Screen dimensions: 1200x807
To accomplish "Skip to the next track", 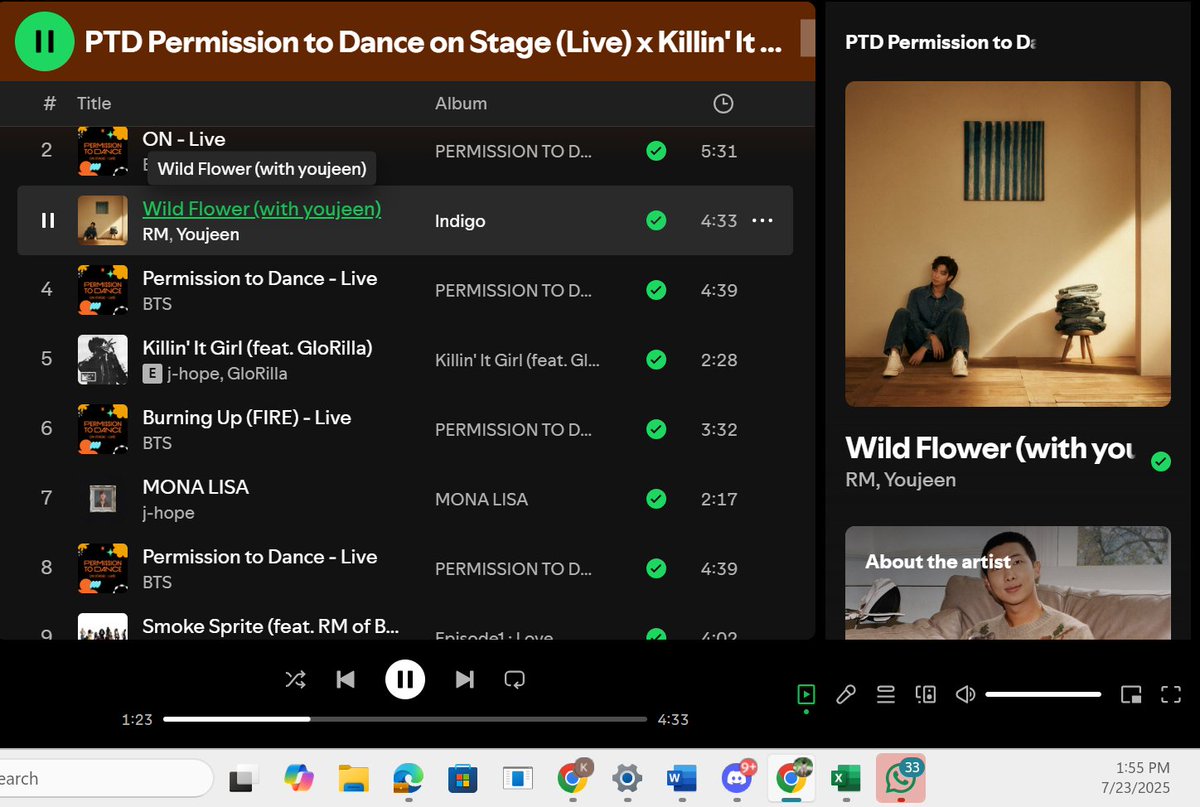I will (x=464, y=680).
